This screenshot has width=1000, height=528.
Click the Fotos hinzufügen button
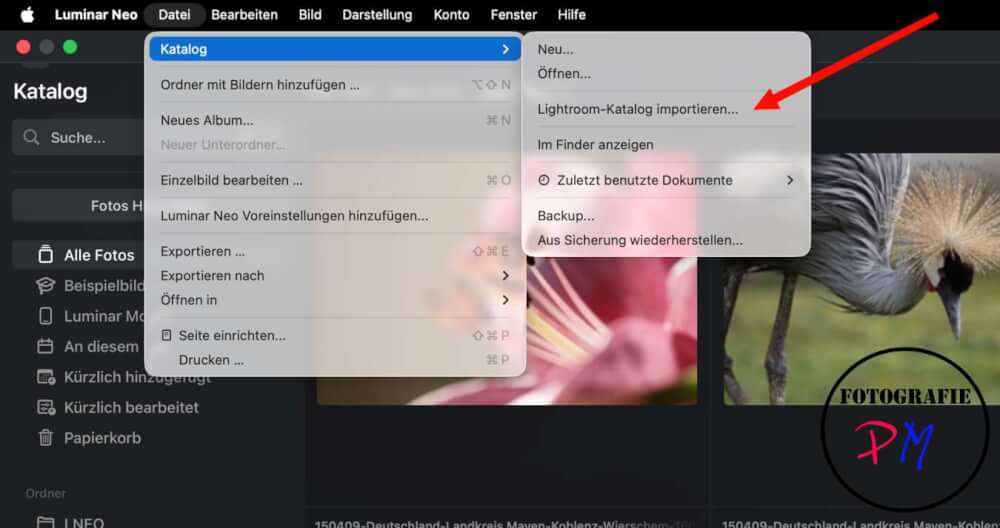click(80, 205)
